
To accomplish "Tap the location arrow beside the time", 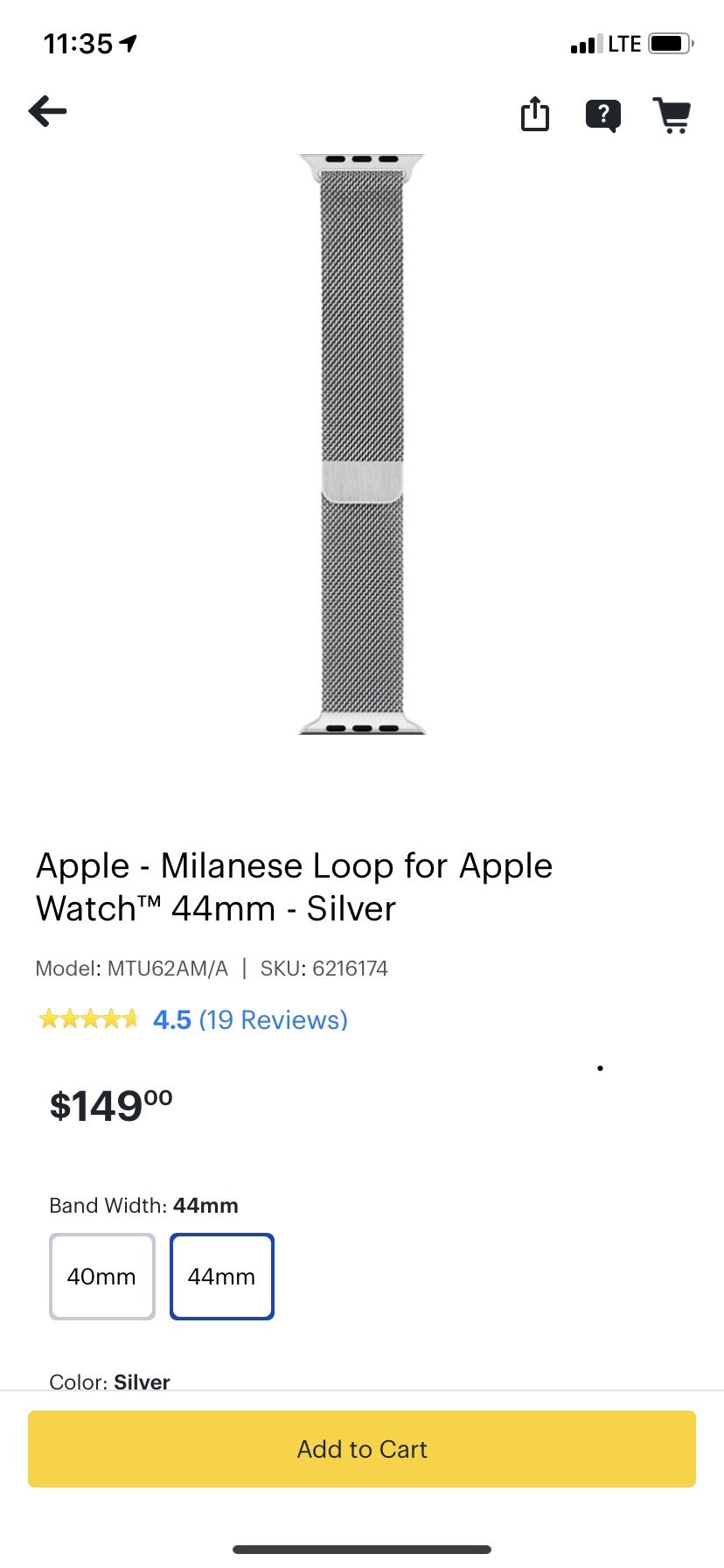I will pyautogui.click(x=129, y=43).
